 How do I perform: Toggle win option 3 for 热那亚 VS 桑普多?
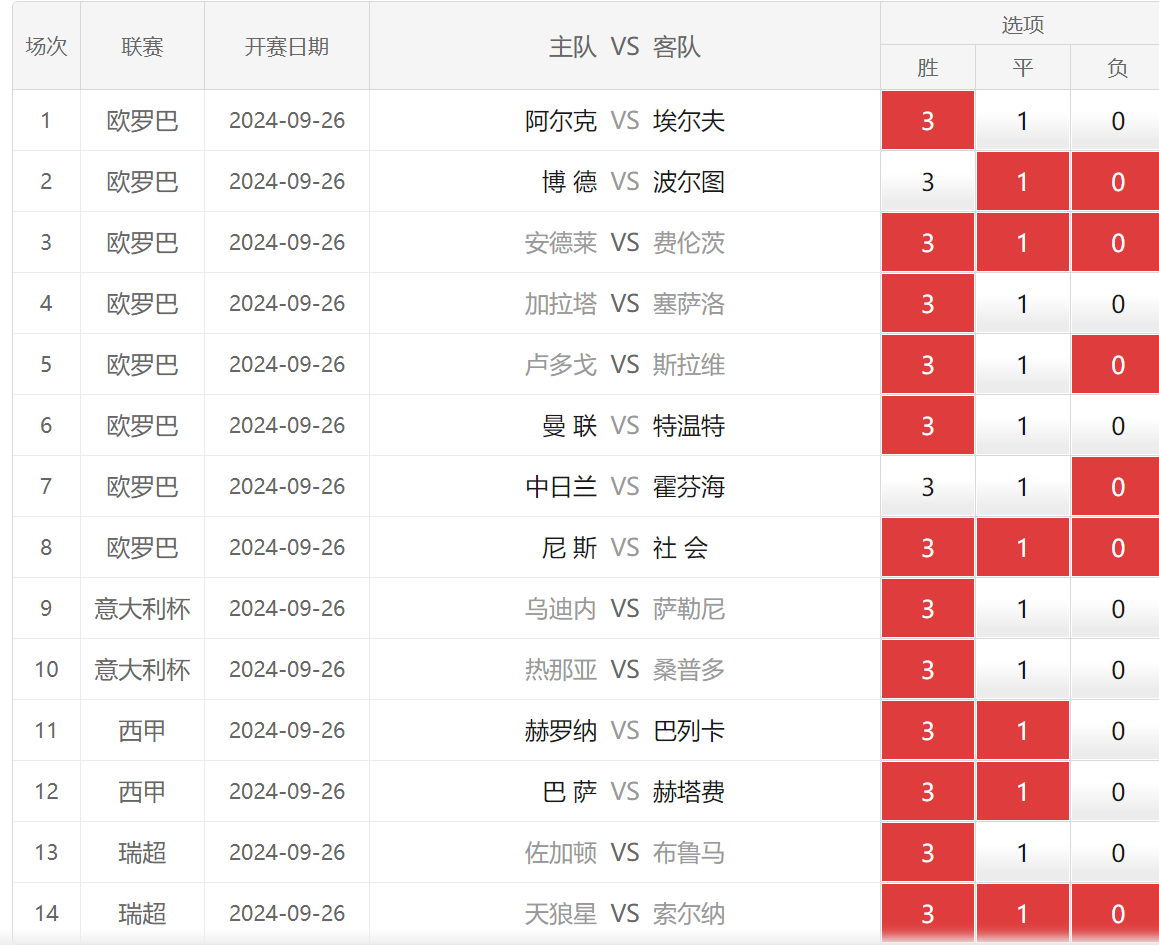(x=928, y=670)
